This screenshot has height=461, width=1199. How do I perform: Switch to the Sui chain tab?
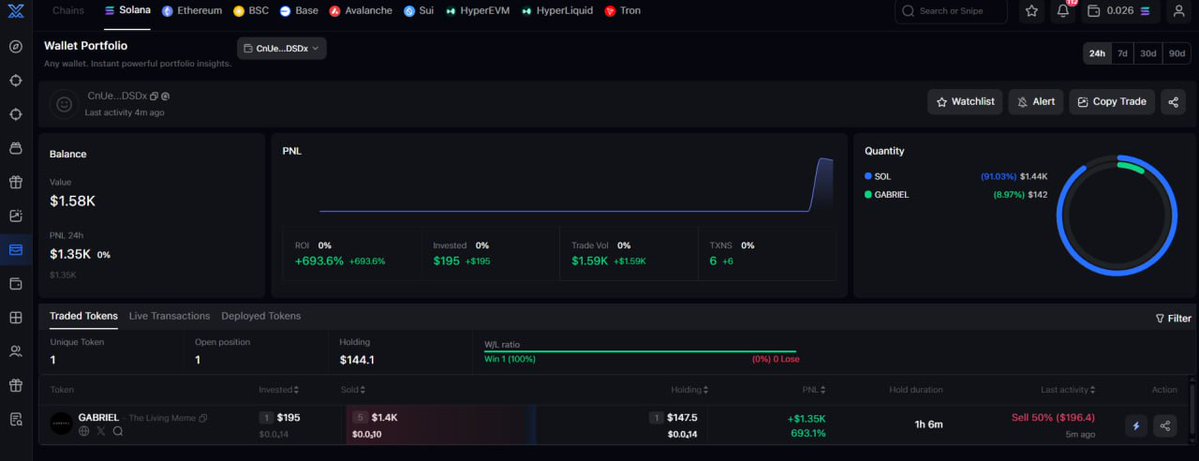pos(418,11)
